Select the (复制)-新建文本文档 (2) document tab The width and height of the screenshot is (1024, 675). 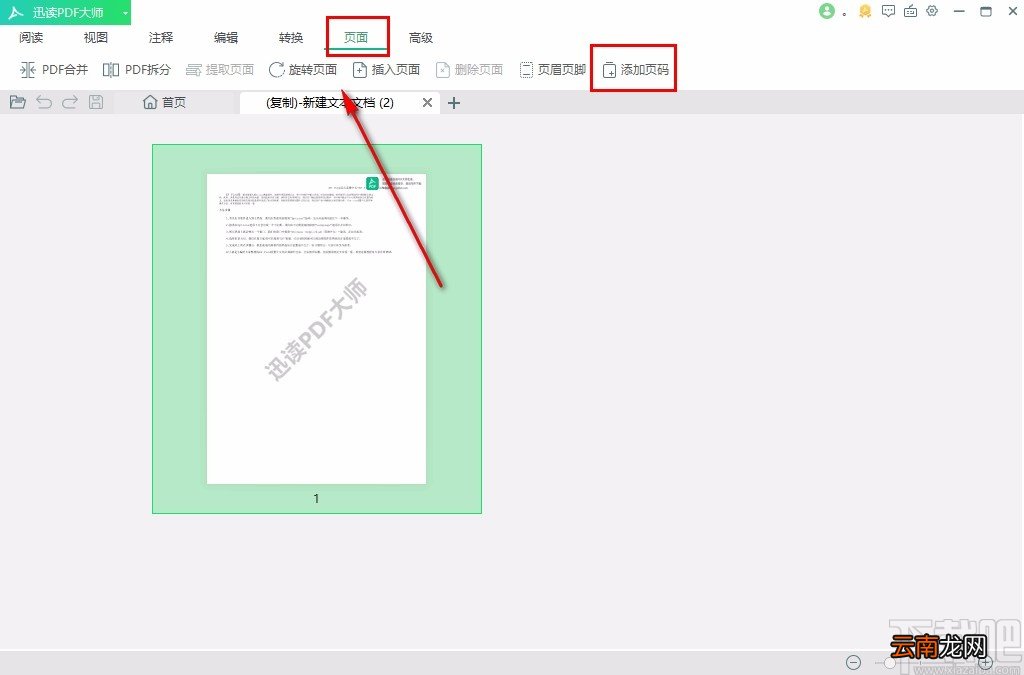point(330,102)
